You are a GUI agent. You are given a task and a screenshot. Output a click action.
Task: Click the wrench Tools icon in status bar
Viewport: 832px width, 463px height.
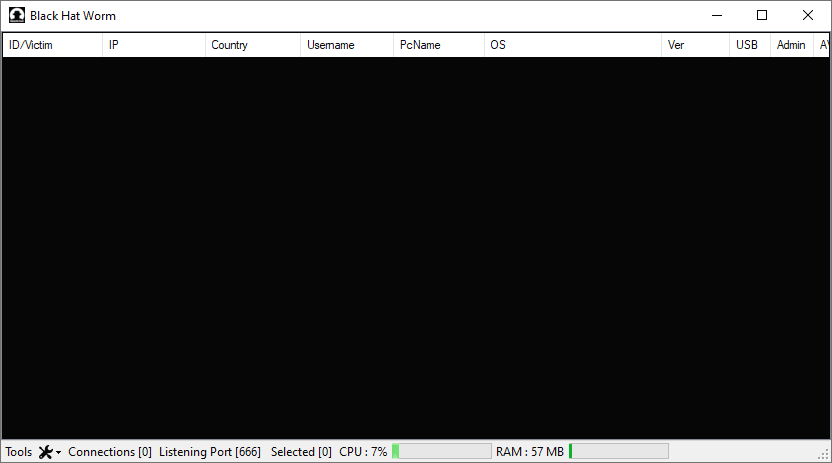coord(45,452)
